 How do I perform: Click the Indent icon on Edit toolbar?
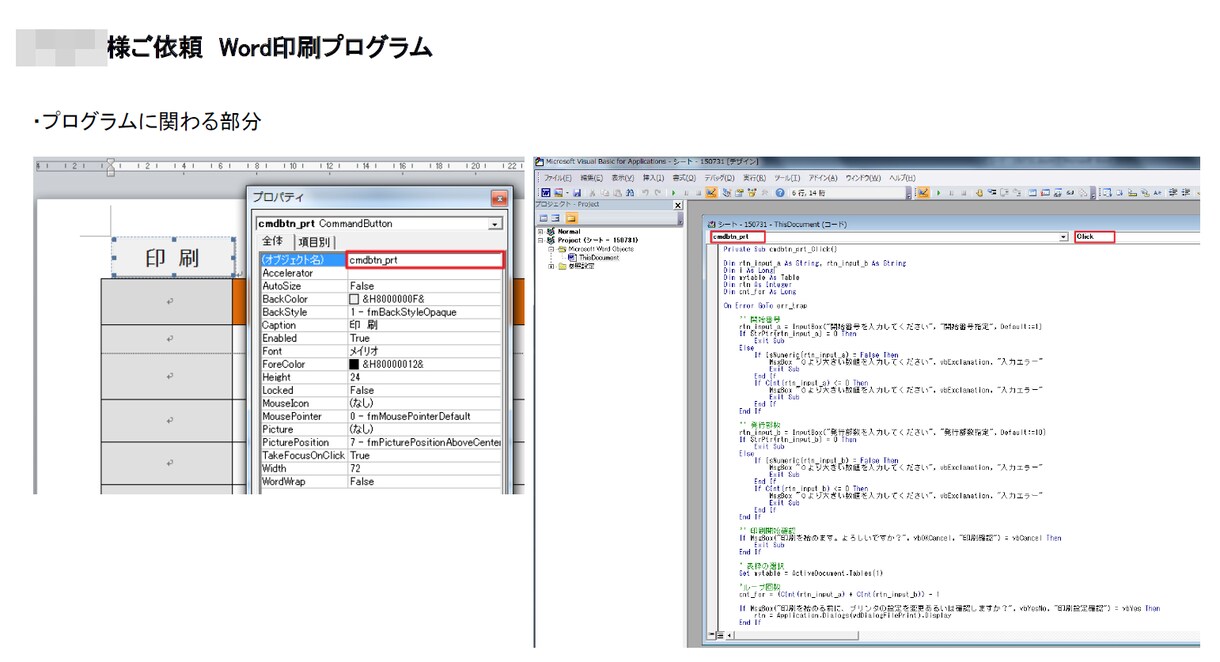1171,192
